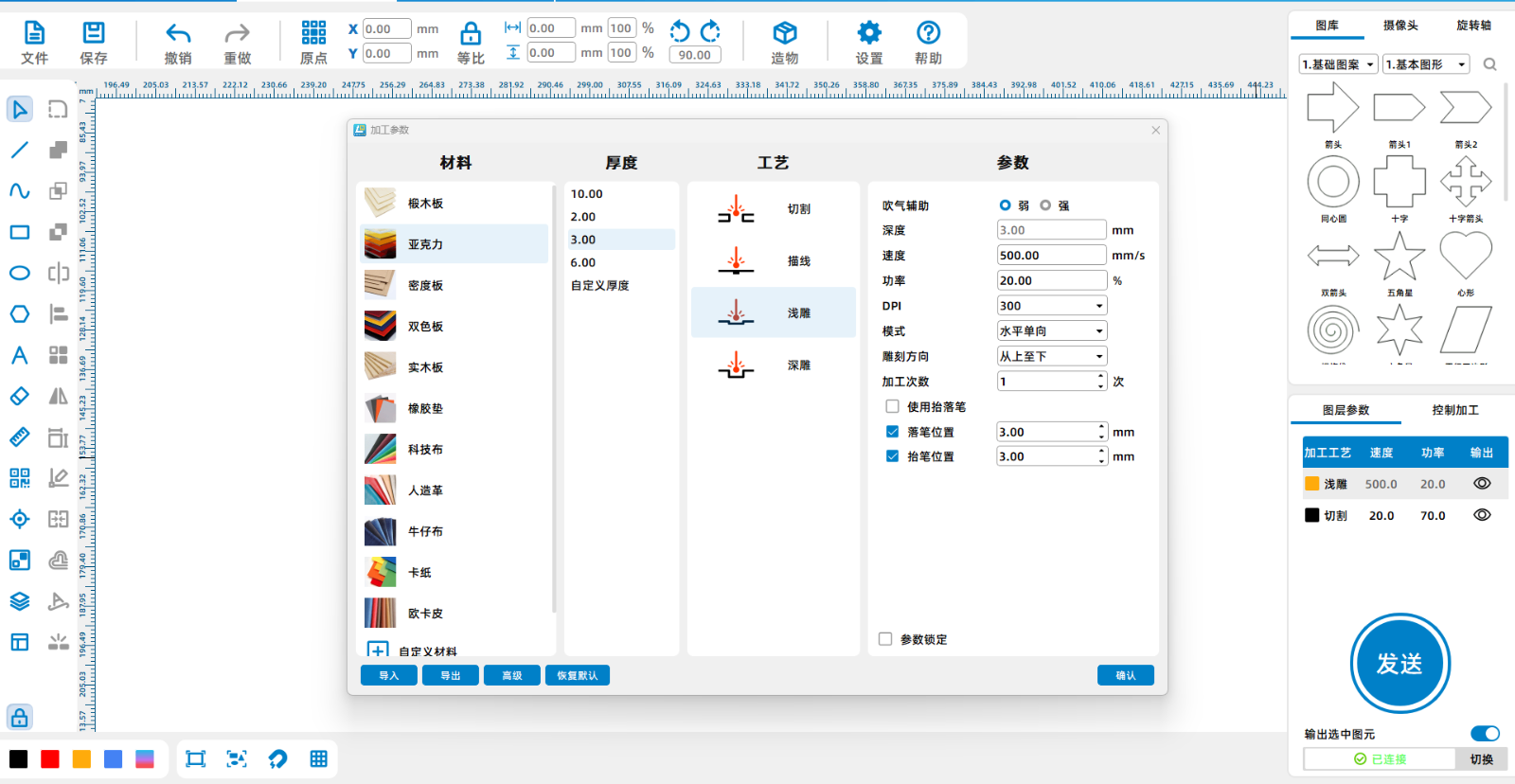
Task: Expand the 模式 水平单向 dropdown
Action: [x=1051, y=331]
